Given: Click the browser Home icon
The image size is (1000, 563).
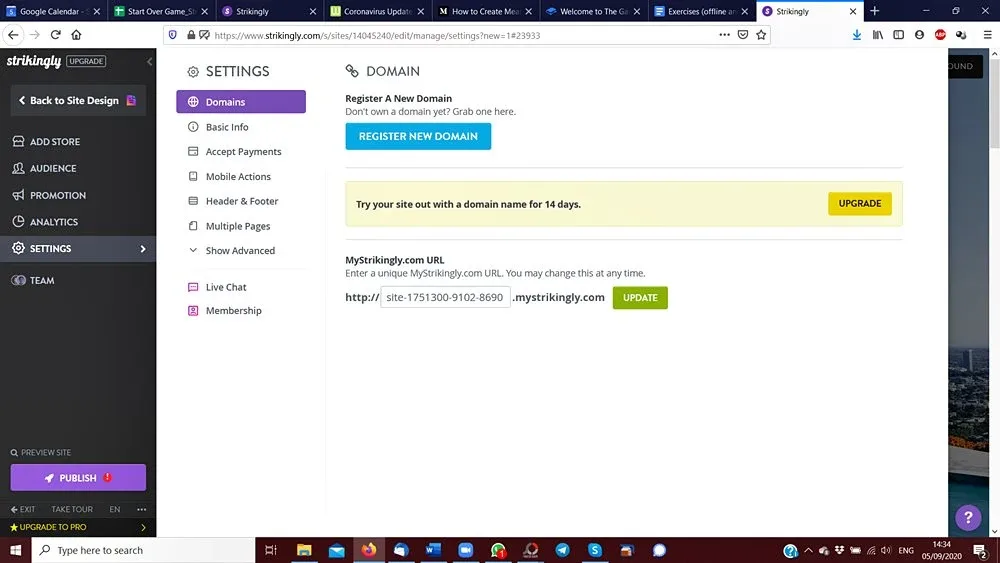Looking at the screenshot, I should click(x=76, y=35).
